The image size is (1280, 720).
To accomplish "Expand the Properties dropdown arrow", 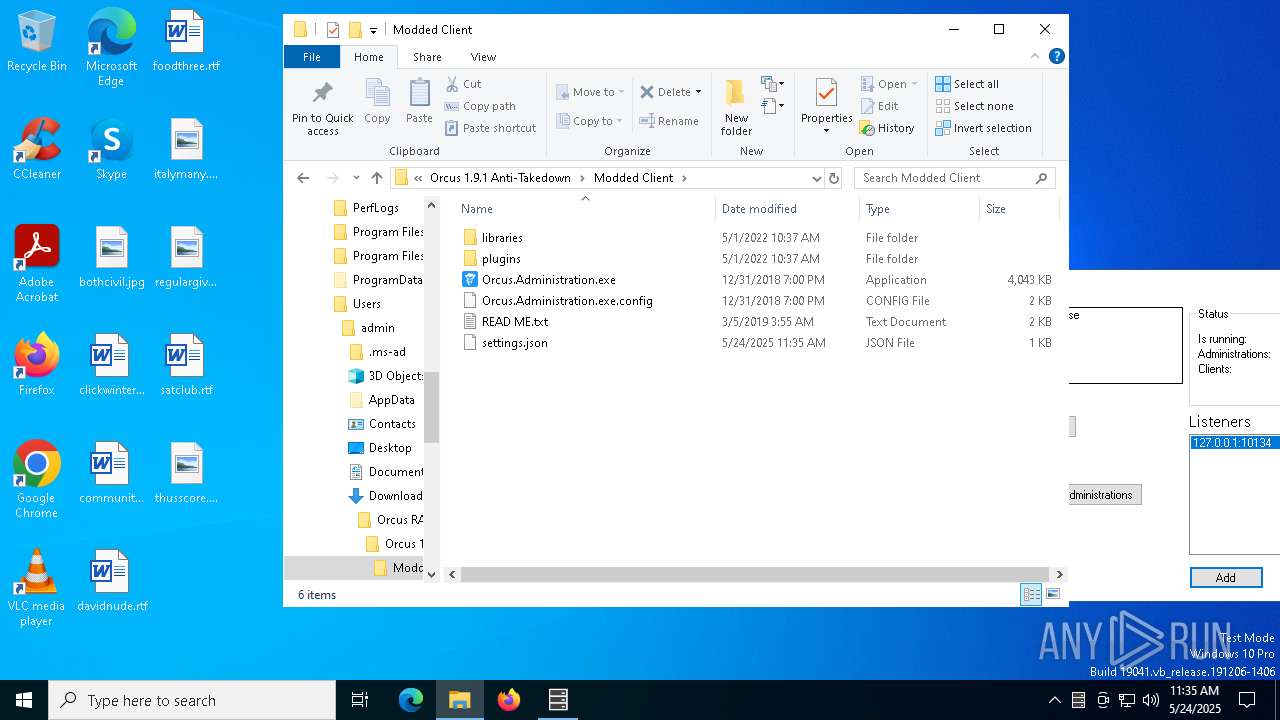I will 826,131.
